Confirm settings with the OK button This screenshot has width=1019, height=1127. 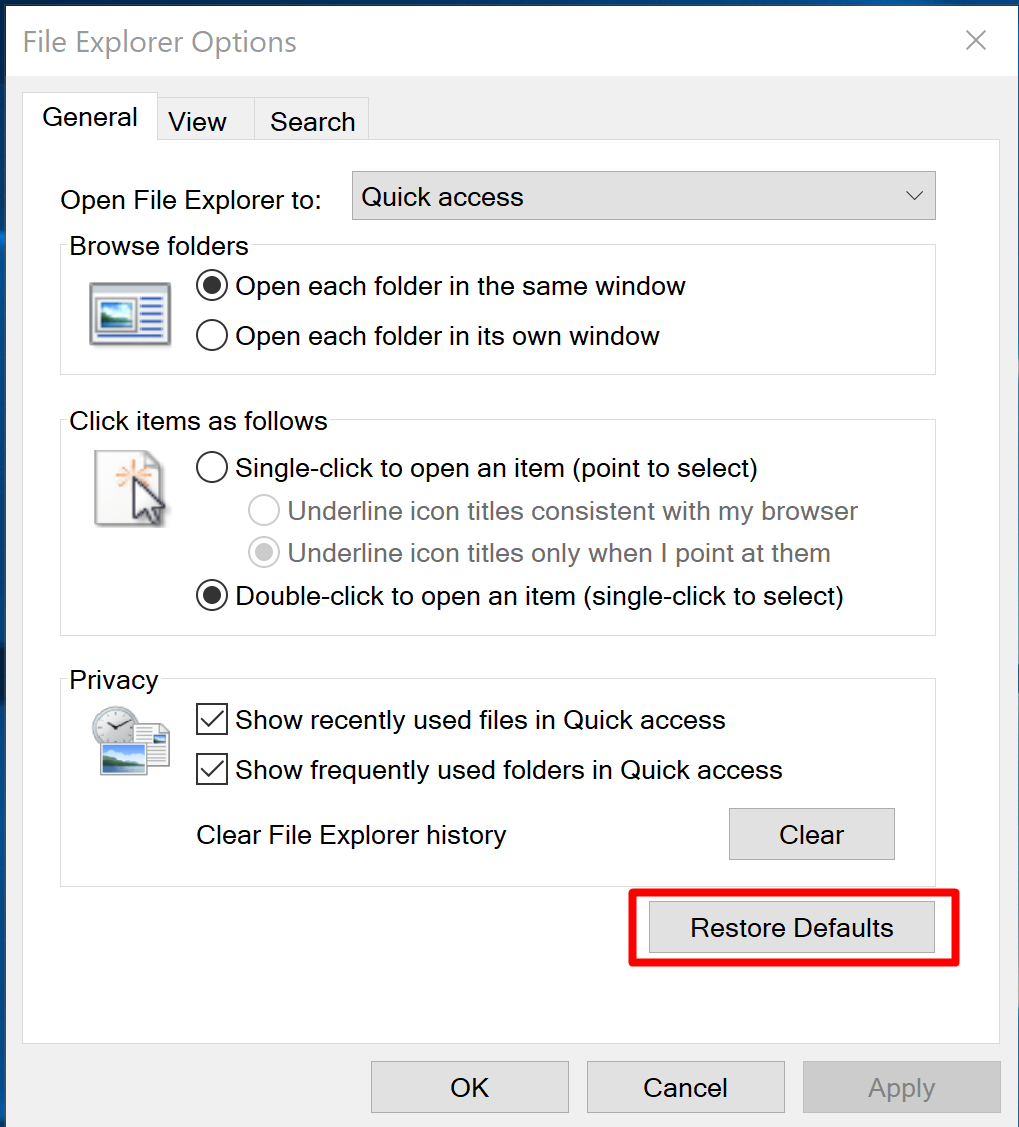pos(469,1087)
